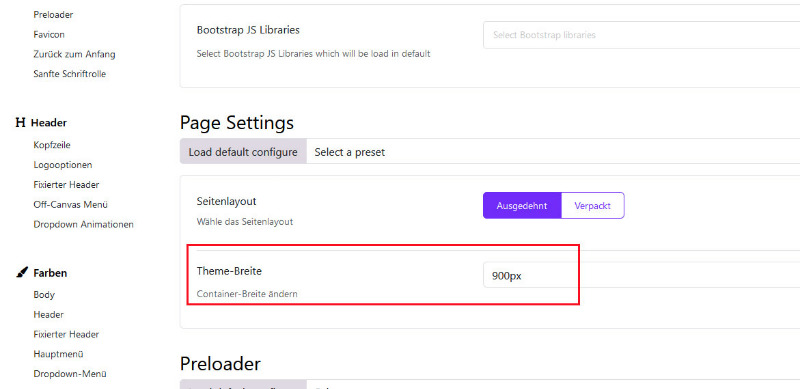Open the Preloader sidebar item
The height and width of the screenshot is (389, 800).
pyautogui.click(x=53, y=15)
